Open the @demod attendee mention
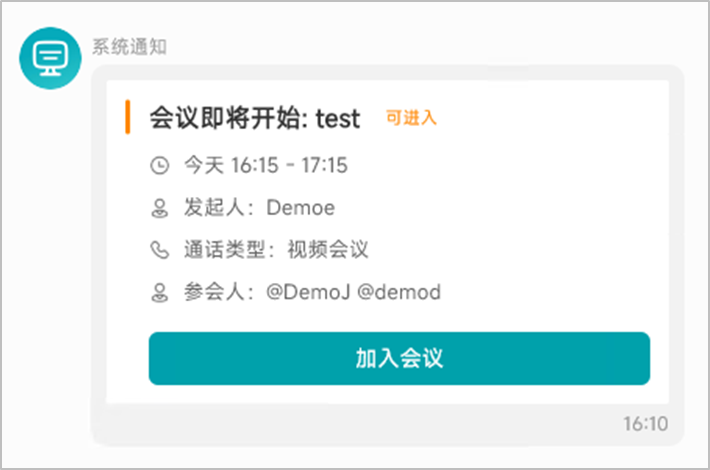This screenshot has height=470, width=710. pyautogui.click(x=399, y=292)
